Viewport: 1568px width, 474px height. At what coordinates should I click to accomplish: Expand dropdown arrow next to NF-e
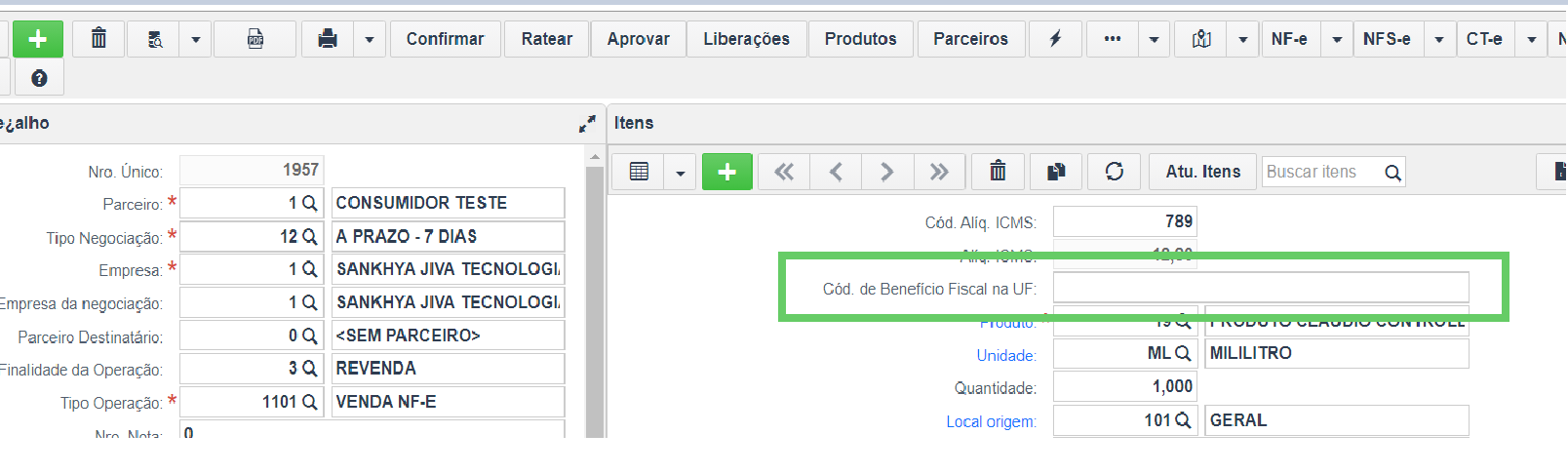tap(1337, 39)
